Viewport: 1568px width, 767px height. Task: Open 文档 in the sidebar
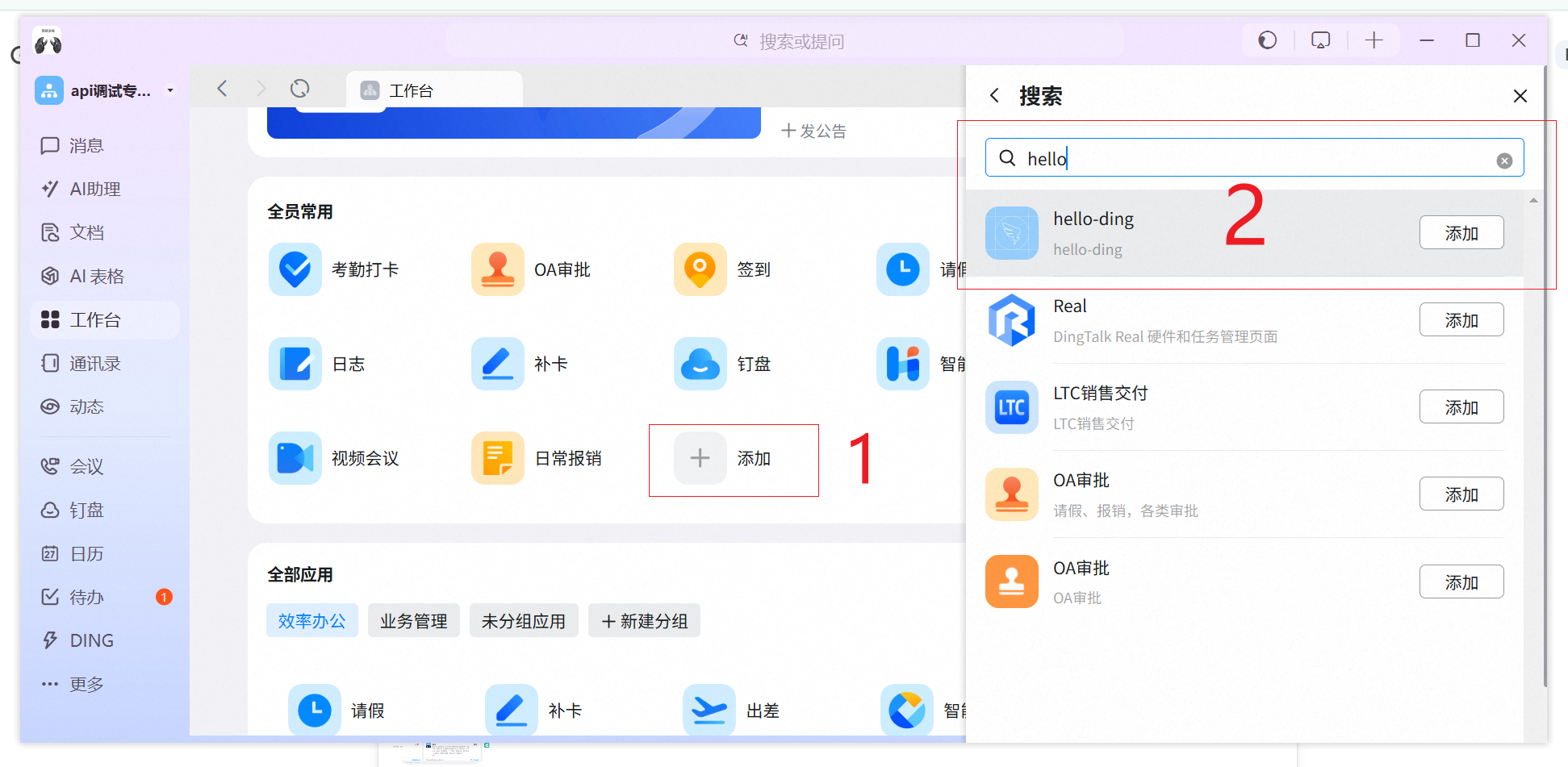(105, 232)
